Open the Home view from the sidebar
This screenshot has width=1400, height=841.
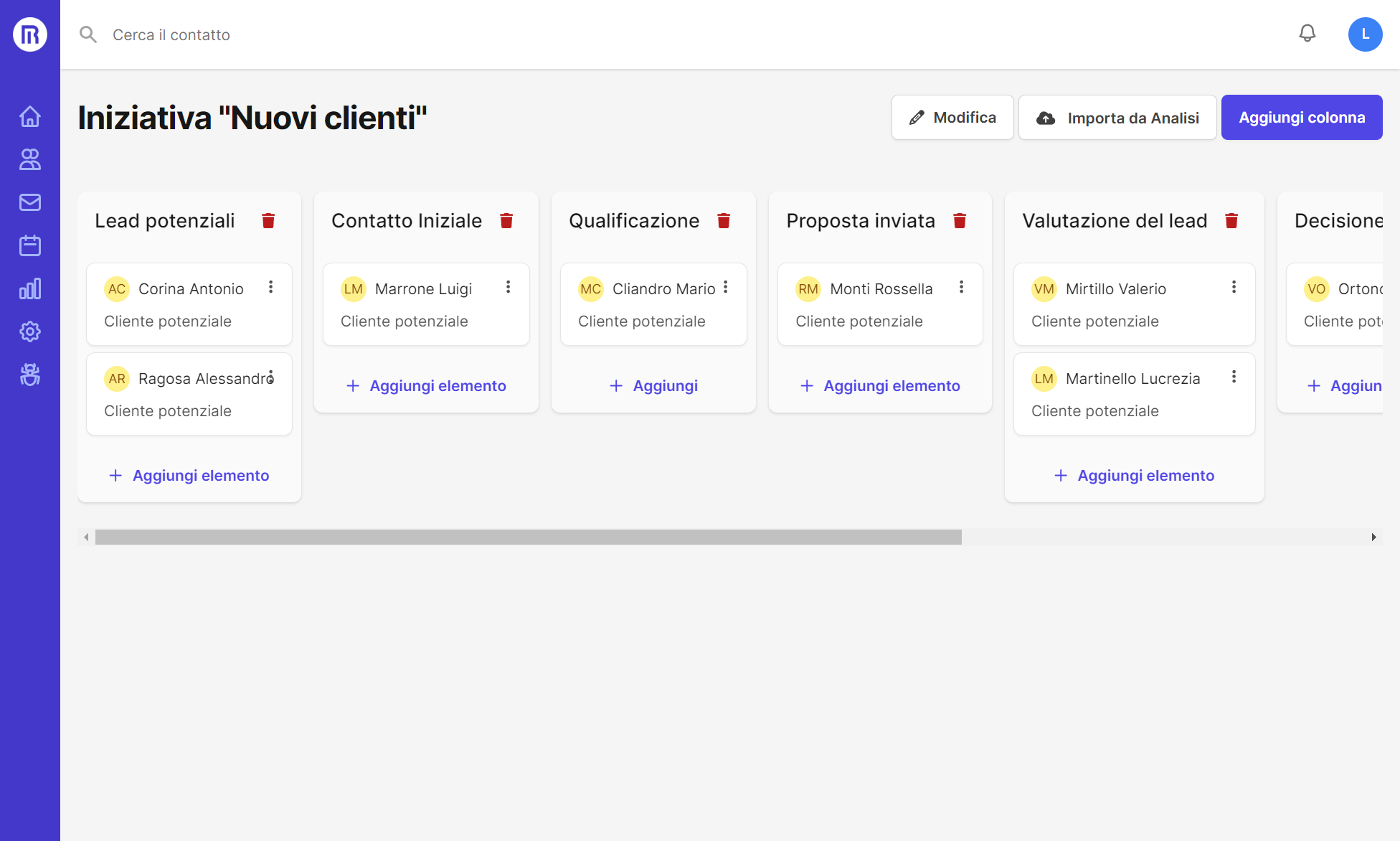[x=30, y=116]
